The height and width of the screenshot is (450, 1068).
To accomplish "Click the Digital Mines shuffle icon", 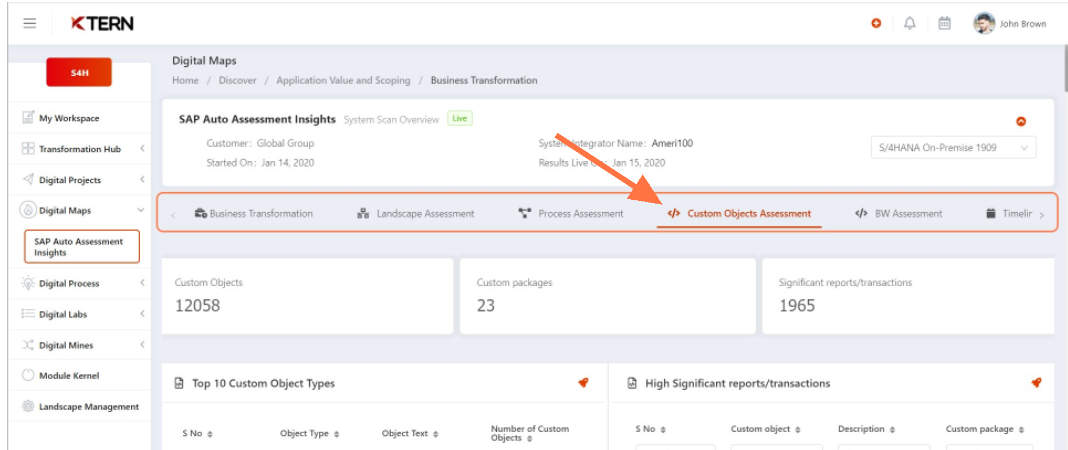I will click(x=28, y=345).
